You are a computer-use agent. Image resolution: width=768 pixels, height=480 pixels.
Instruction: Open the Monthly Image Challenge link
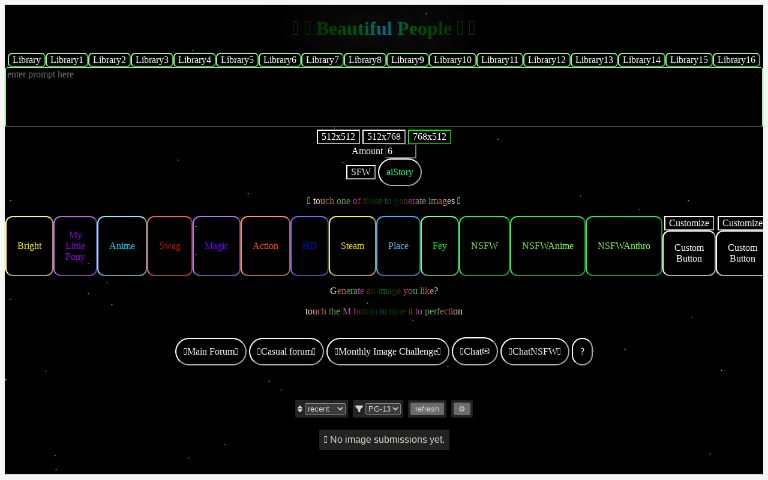point(387,352)
